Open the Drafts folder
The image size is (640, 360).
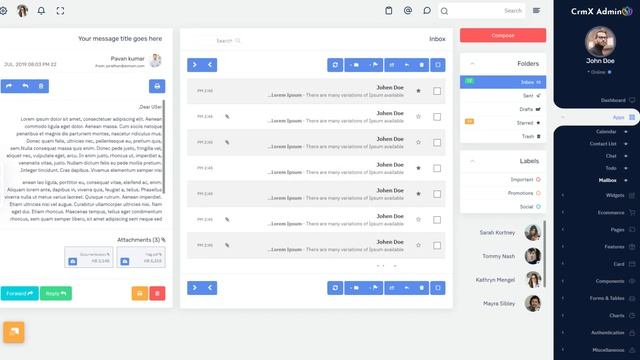pyautogui.click(x=503, y=109)
